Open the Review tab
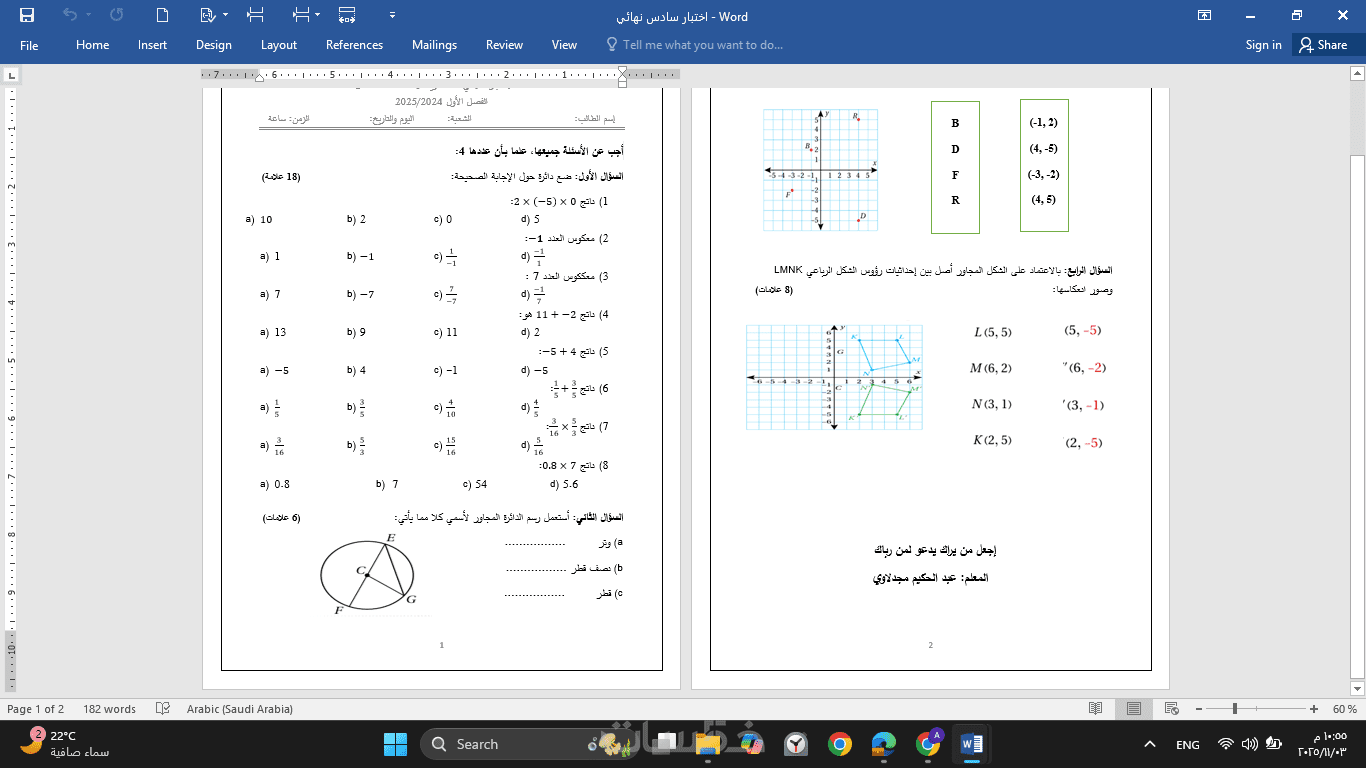1366x768 pixels. tap(504, 45)
